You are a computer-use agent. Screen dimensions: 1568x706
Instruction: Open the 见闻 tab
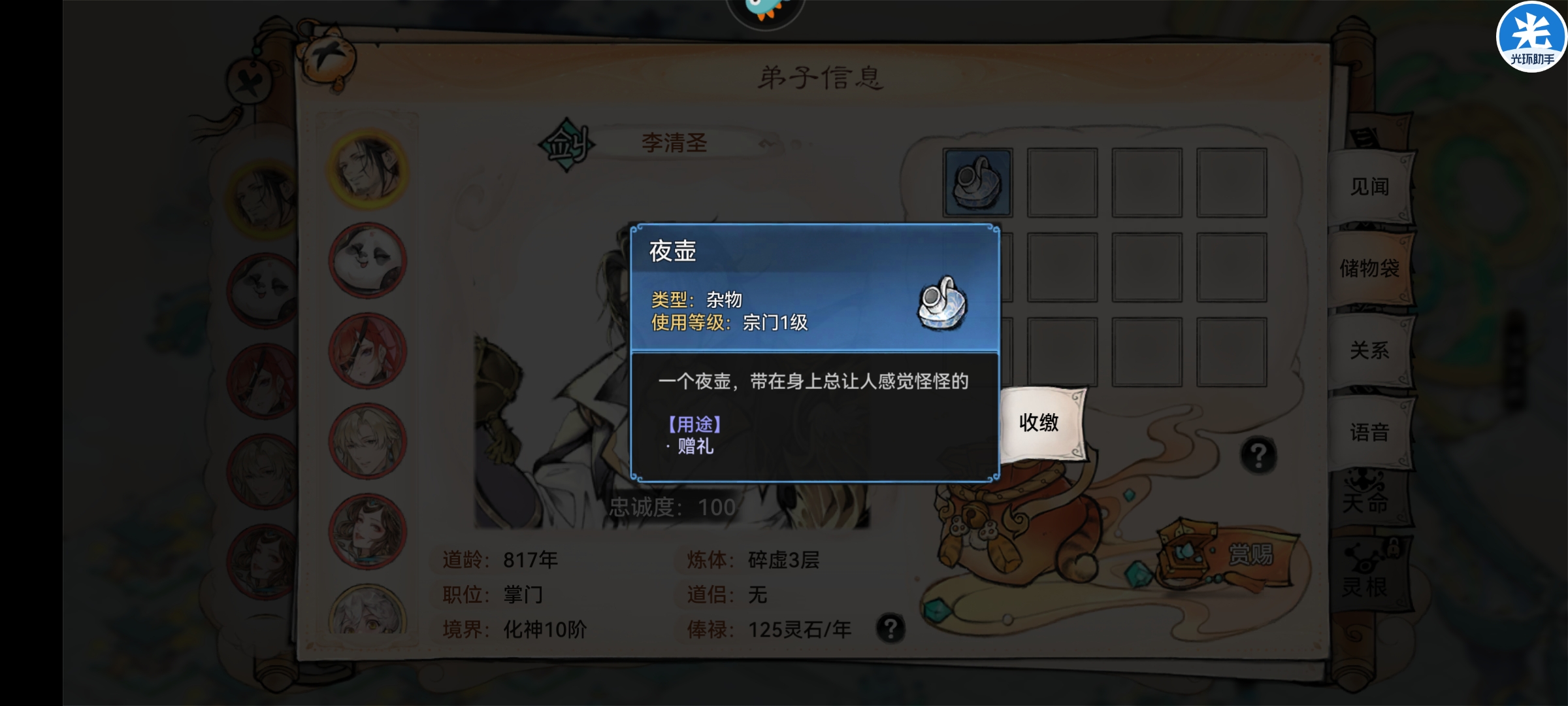[x=1370, y=187]
